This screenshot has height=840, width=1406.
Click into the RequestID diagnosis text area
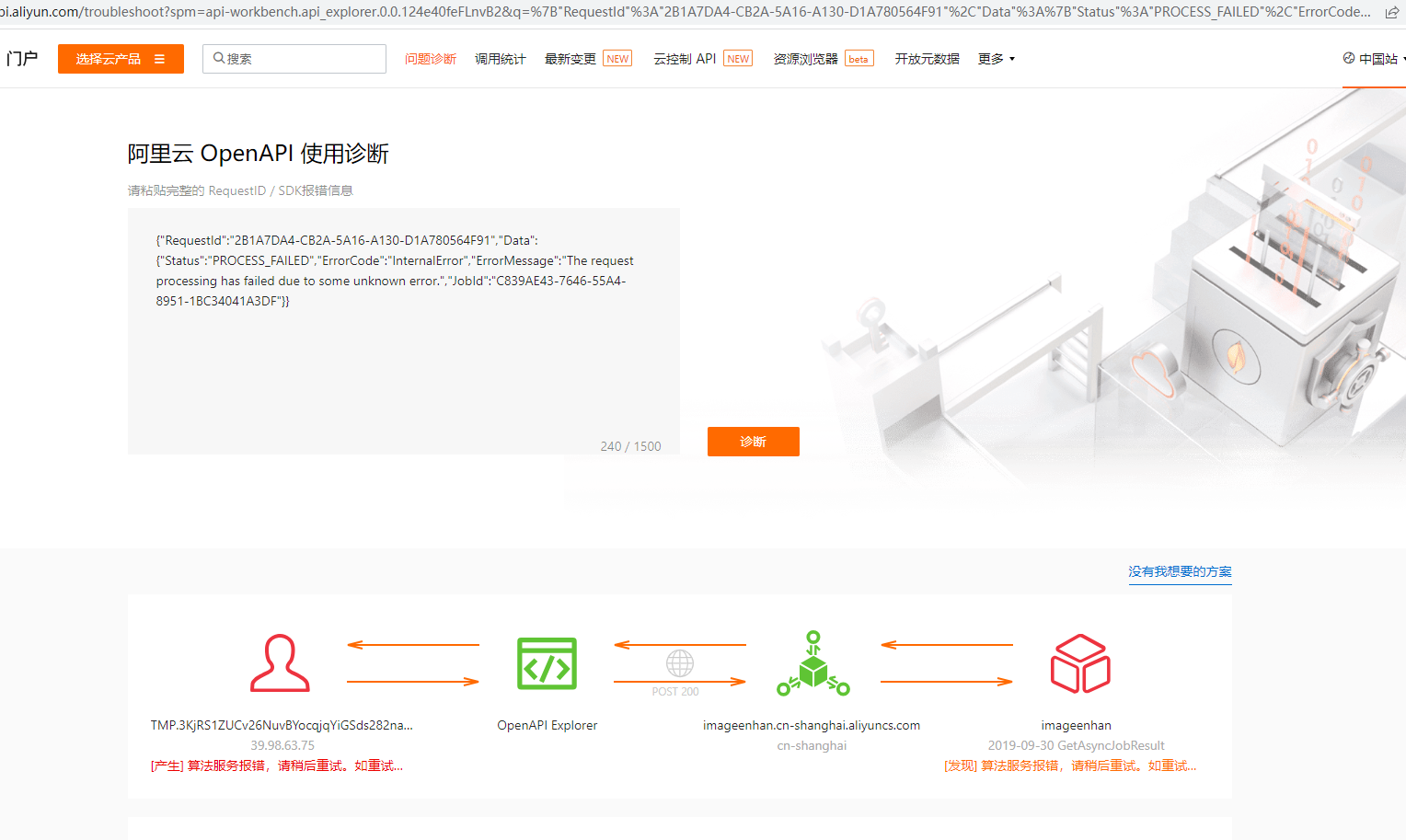click(x=404, y=331)
